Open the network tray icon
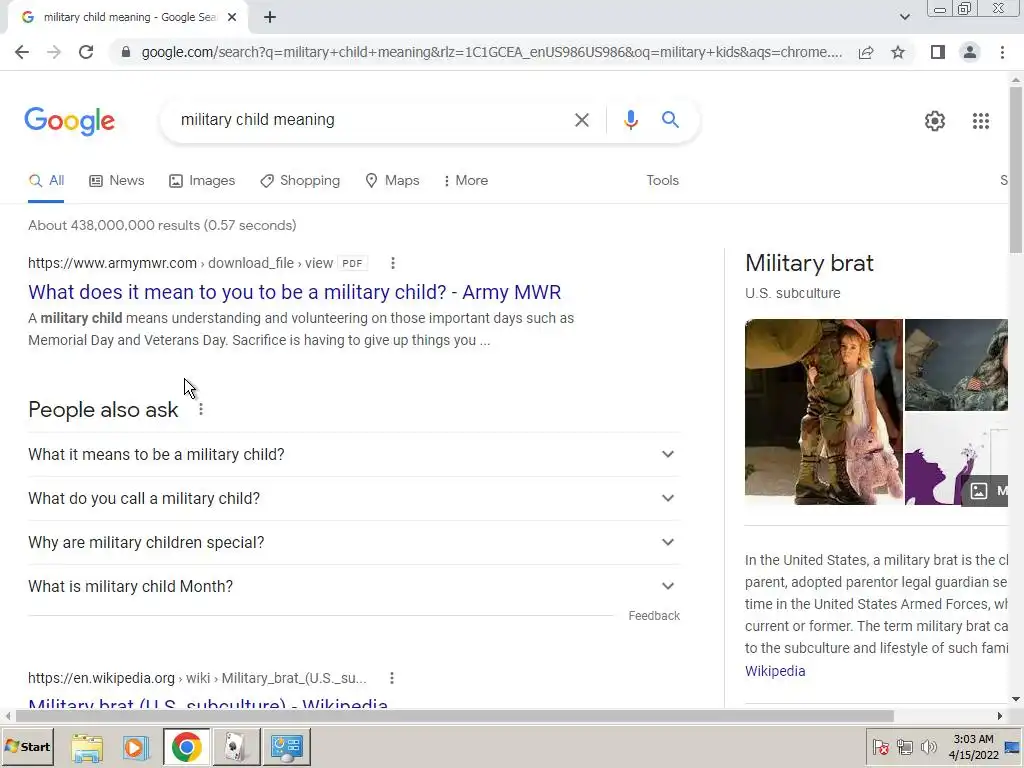Screen dimensions: 1024x768 coord(904,747)
